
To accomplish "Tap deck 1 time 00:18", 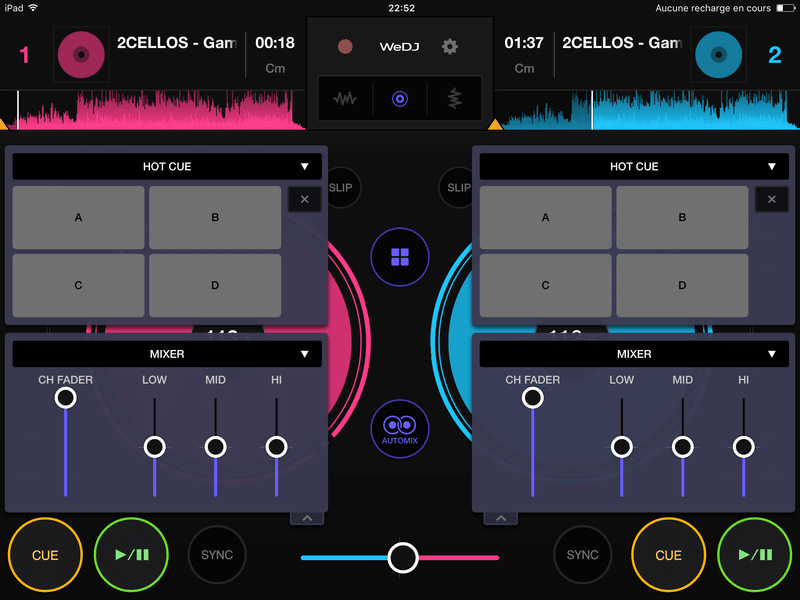I will tap(275, 43).
